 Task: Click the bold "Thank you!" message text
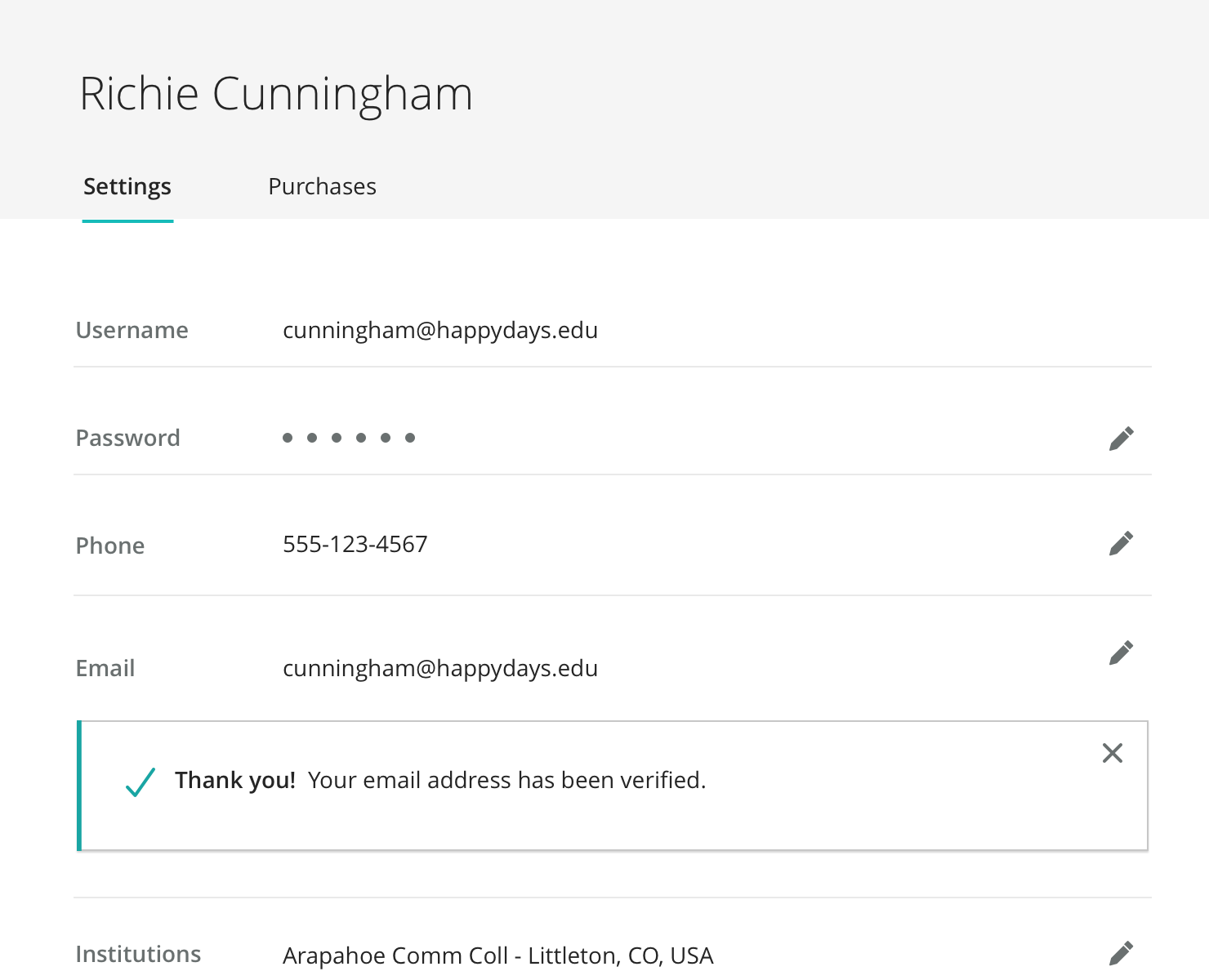click(234, 781)
